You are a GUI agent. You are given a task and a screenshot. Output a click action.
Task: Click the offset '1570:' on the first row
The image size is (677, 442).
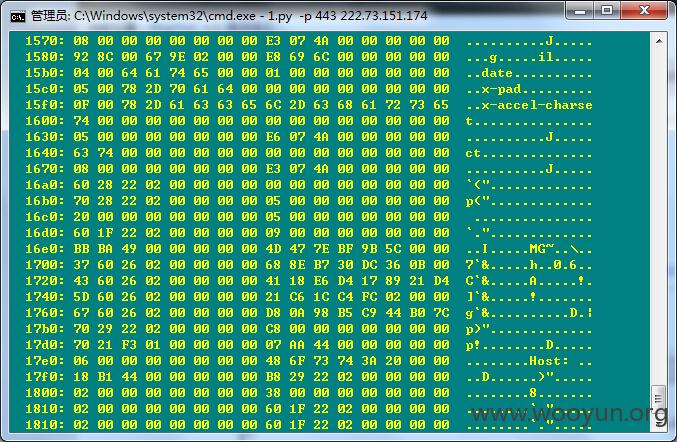(44, 41)
